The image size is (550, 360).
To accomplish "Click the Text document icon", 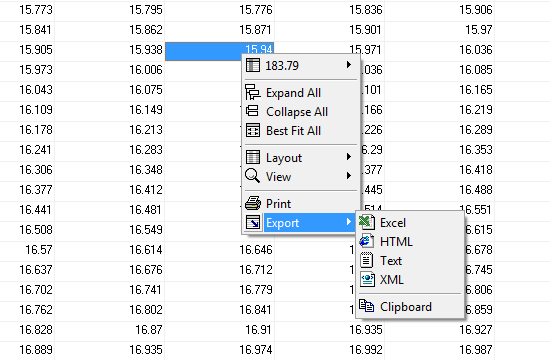I will pyautogui.click(x=367, y=260).
